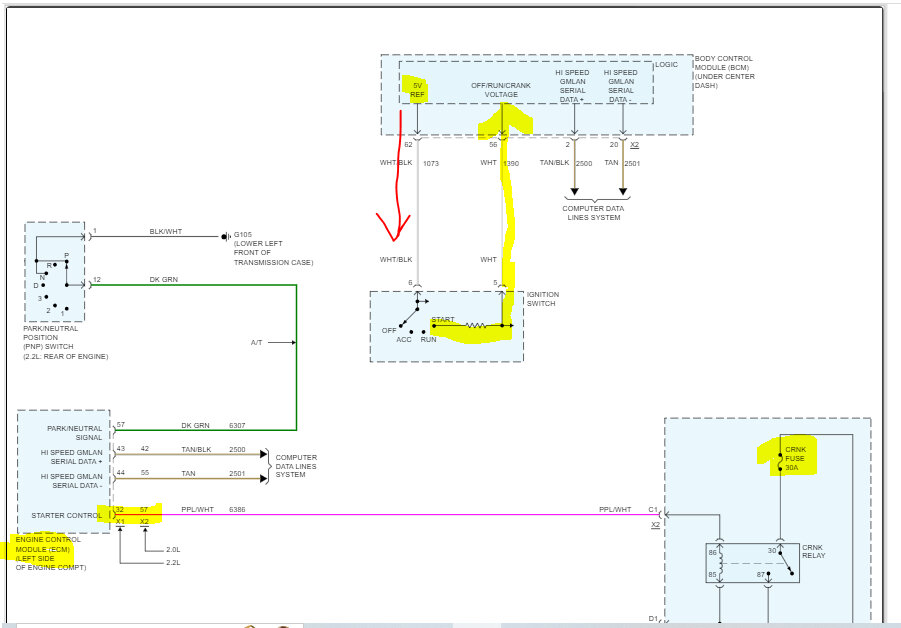Click the A/T arrow label
The height and width of the screenshot is (628, 901).
(256, 342)
